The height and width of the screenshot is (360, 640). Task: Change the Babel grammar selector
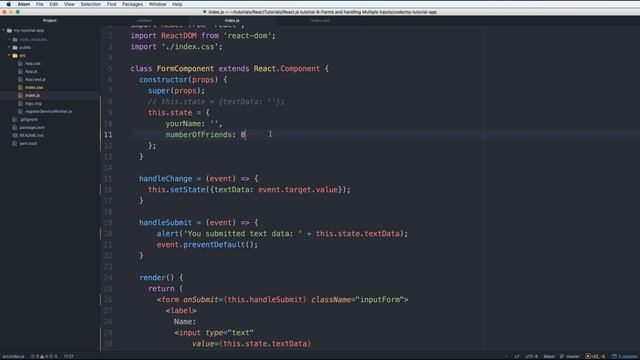pos(549,356)
